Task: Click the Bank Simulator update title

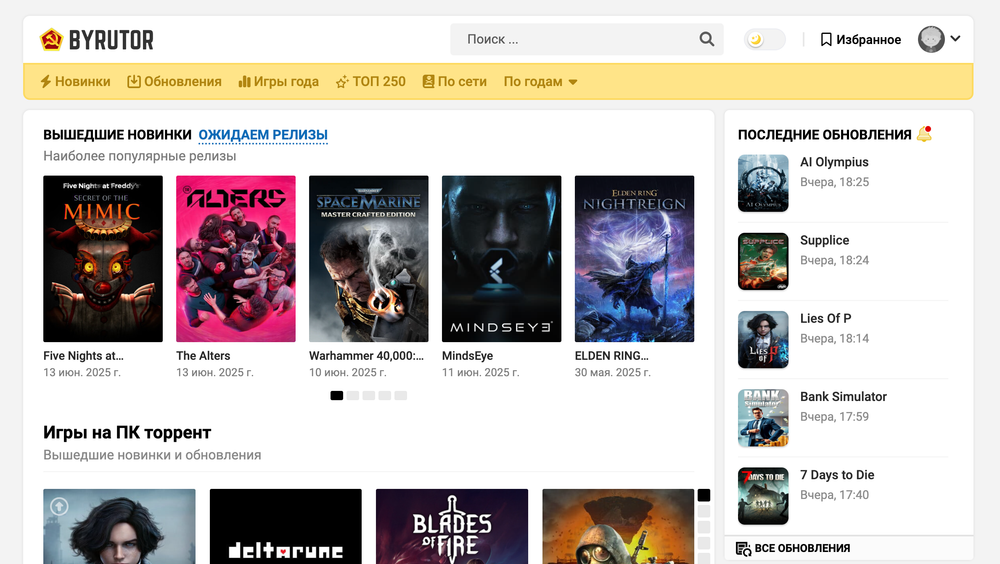Action: [843, 397]
